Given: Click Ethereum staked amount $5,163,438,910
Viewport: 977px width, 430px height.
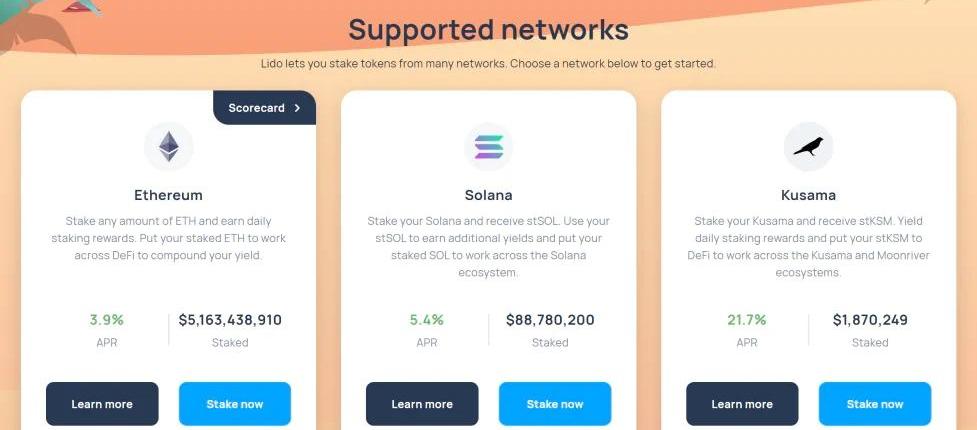Looking at the screenshot, I should [x=230, y=320].
